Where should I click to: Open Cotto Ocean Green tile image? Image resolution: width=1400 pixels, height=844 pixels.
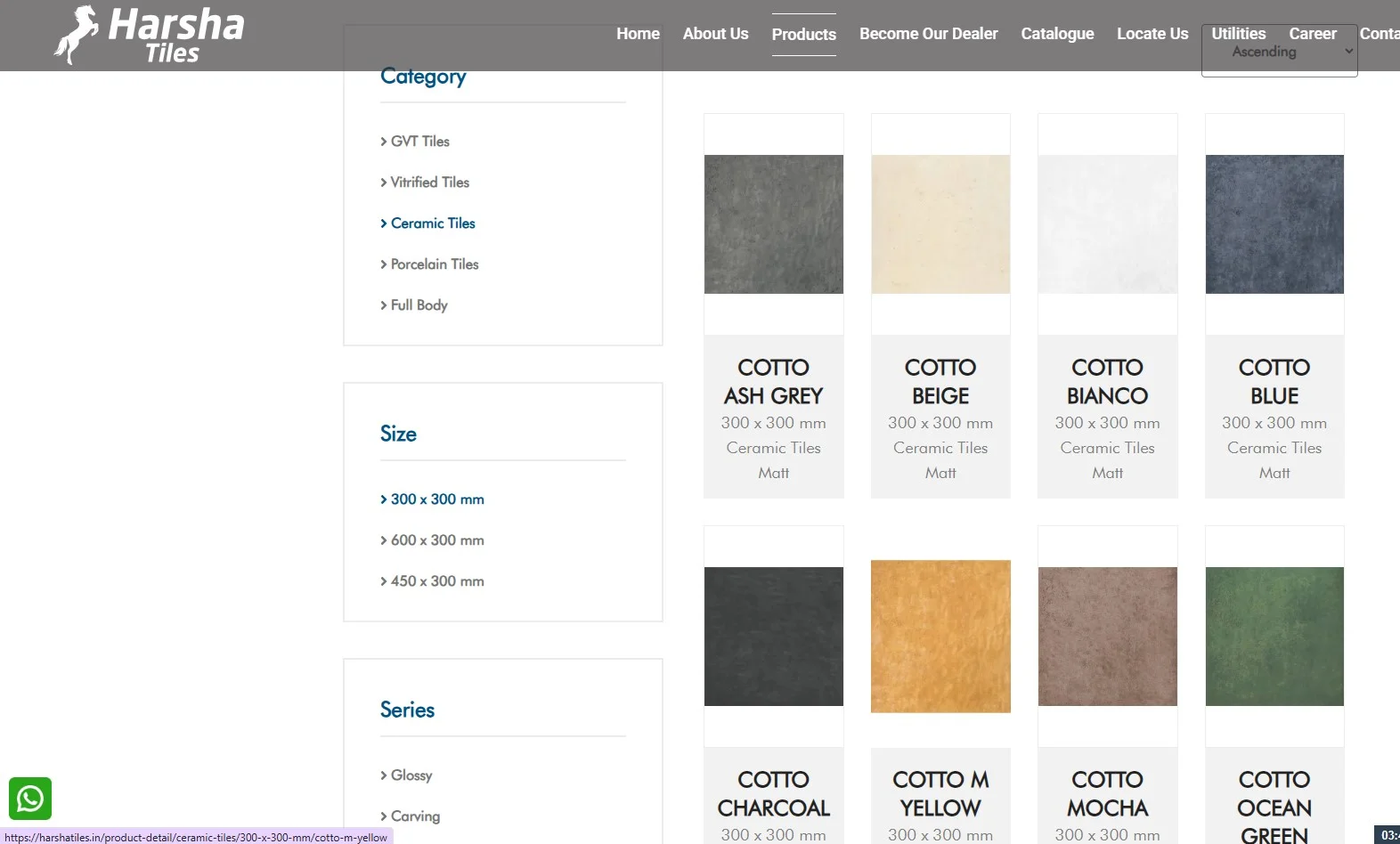pyautogui.click(x=1274, y=637)
